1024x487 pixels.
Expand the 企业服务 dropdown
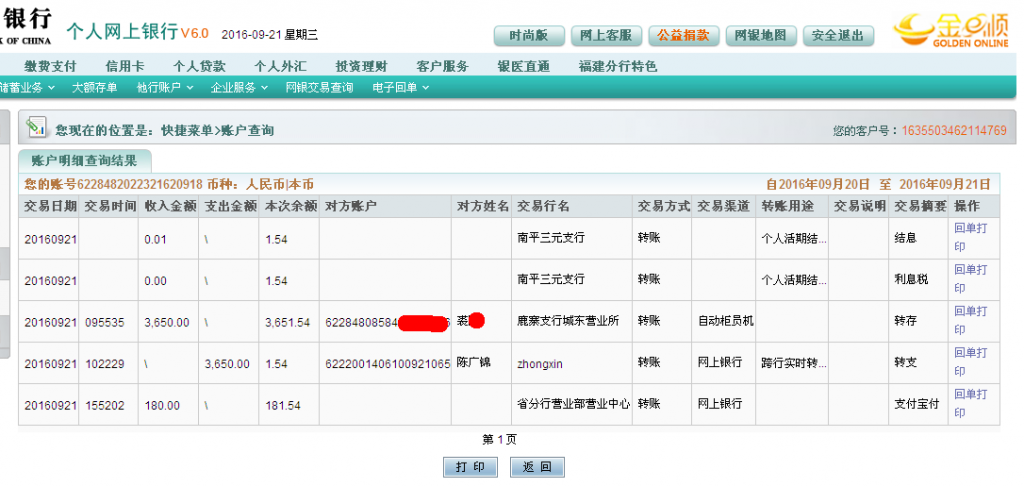(239, 87)
